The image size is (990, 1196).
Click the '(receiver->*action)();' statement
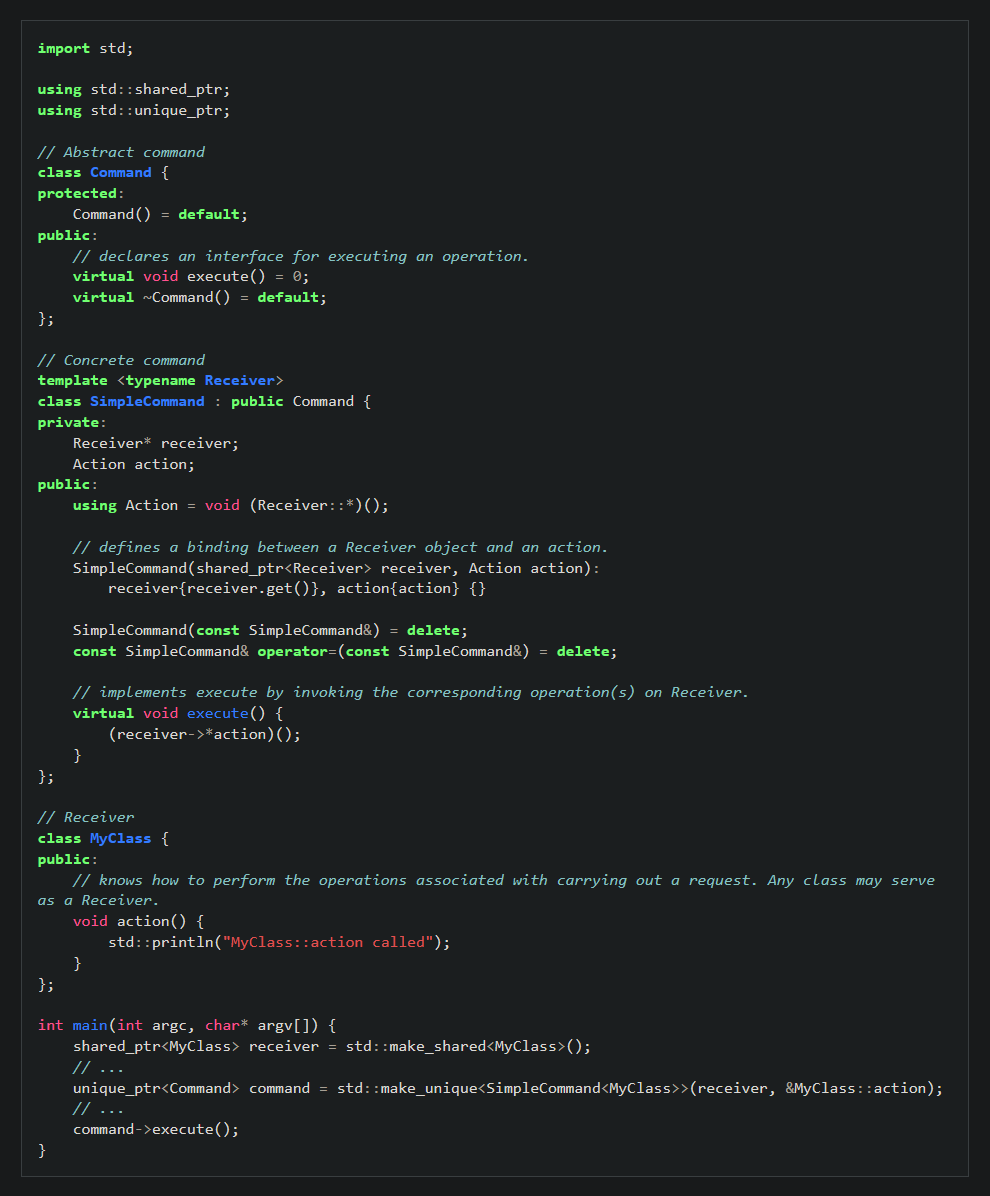pyautogui.click(x=204, y=734)
